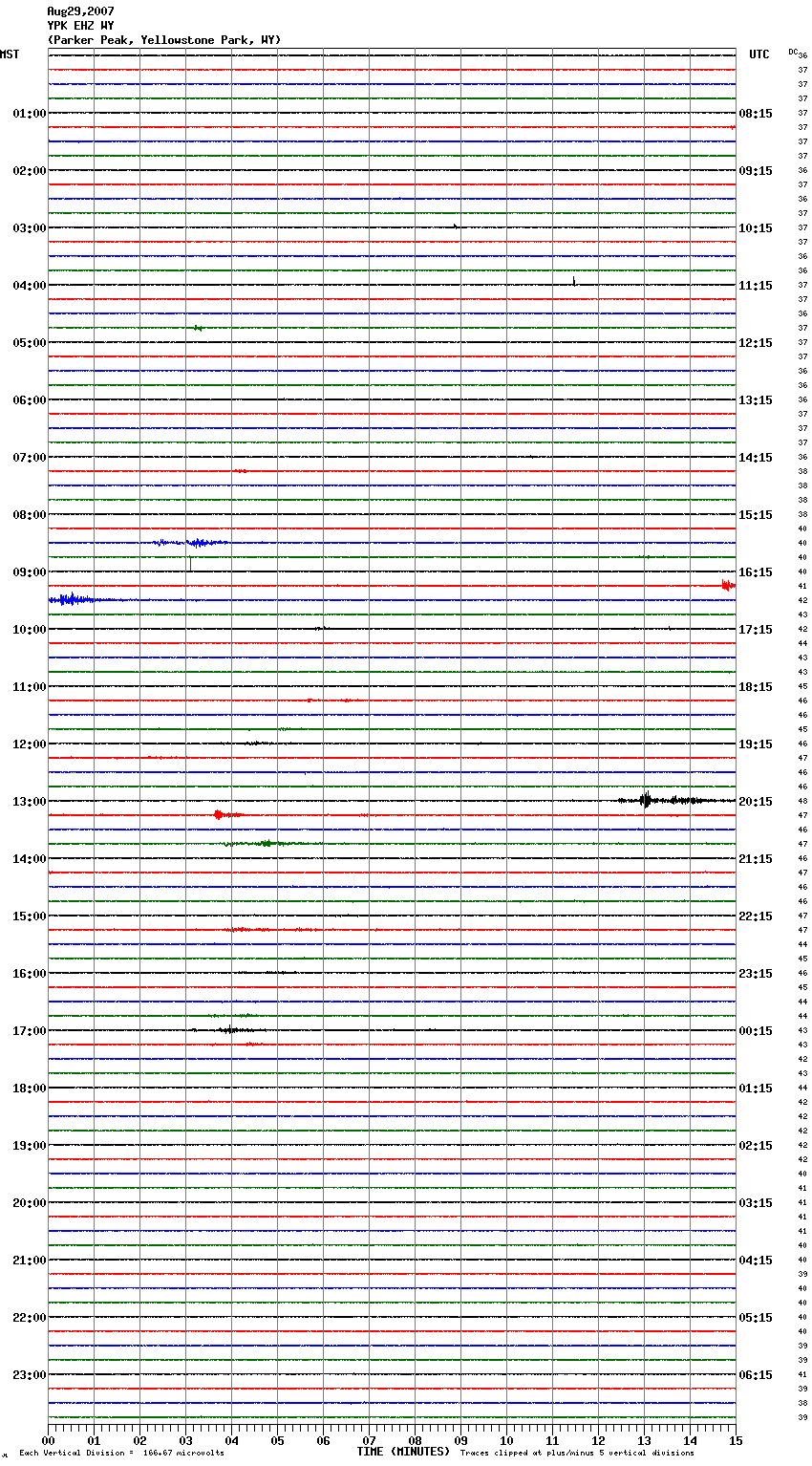The width and height of the screenshot is (812, 1466).
Task: Select the 03:00 MST time label
Action: (29, 228)
